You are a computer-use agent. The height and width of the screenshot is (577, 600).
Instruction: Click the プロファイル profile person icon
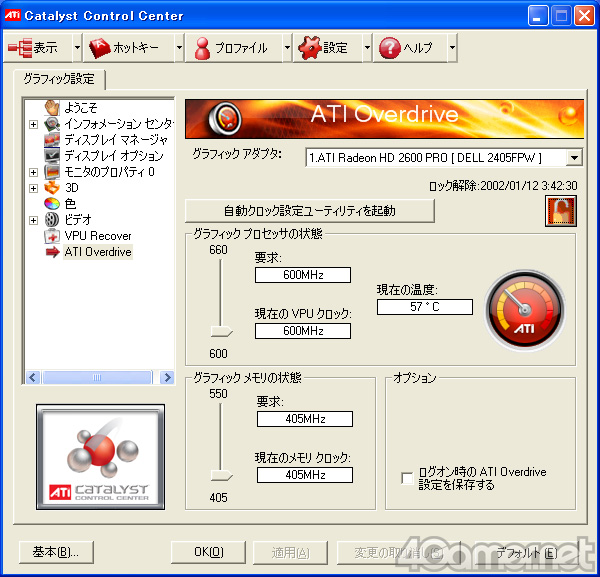[202, 48]
